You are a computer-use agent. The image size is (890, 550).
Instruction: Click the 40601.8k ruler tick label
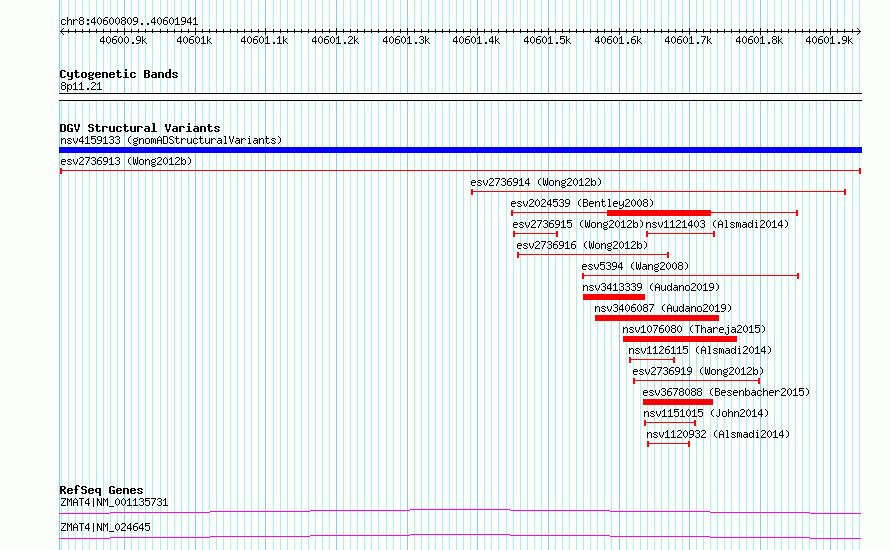click(x=759, y=40)
